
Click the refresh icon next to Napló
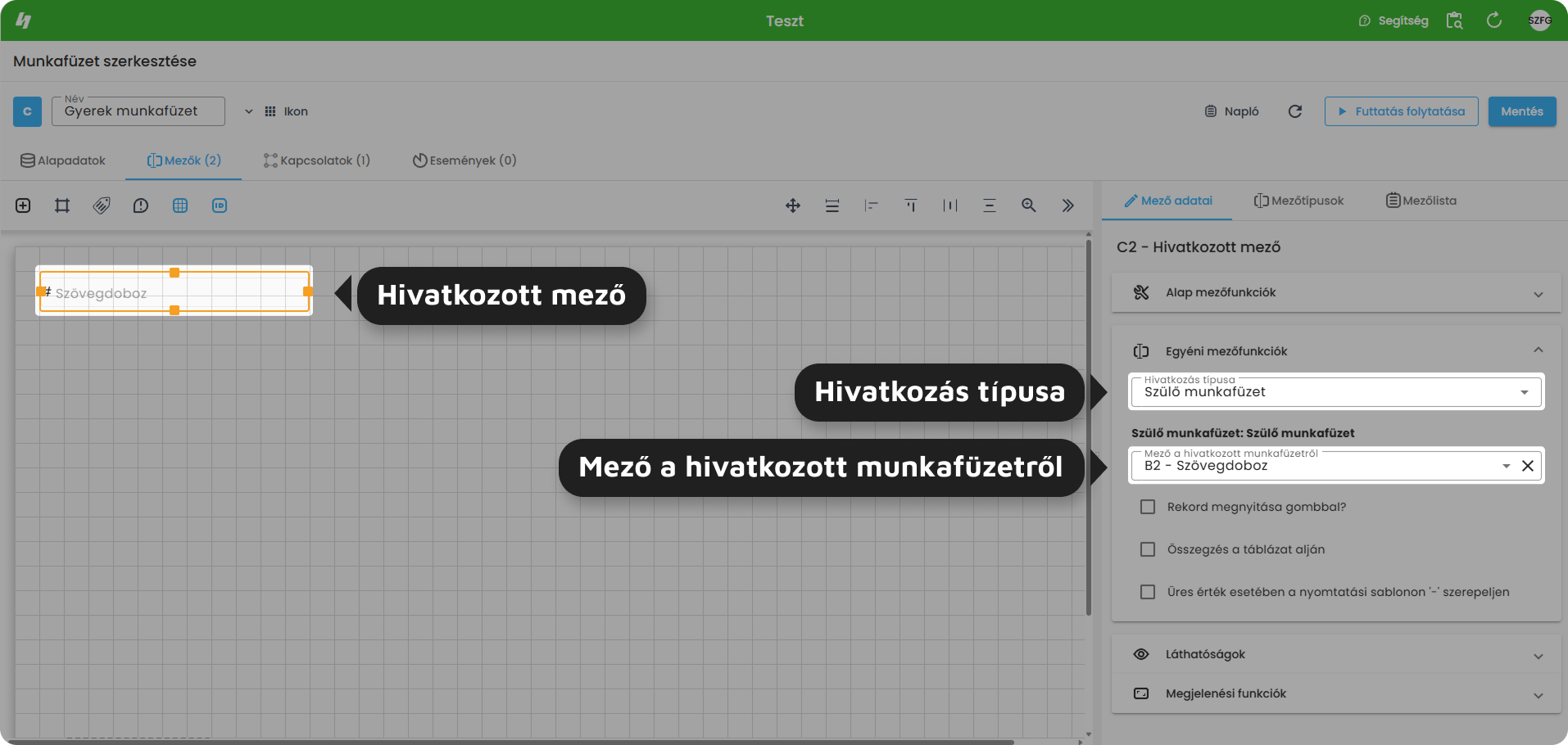click(1294, 111)
